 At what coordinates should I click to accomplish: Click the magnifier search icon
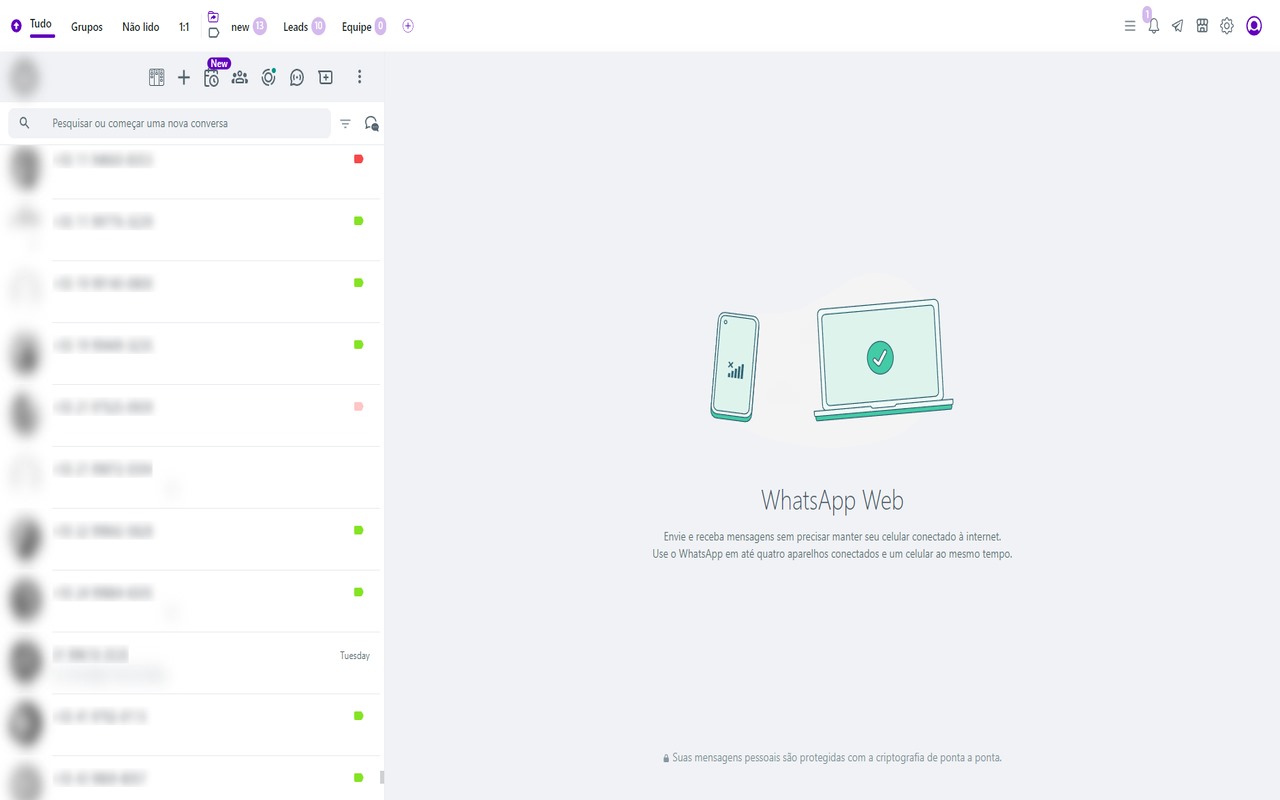(x=25, y=123)
